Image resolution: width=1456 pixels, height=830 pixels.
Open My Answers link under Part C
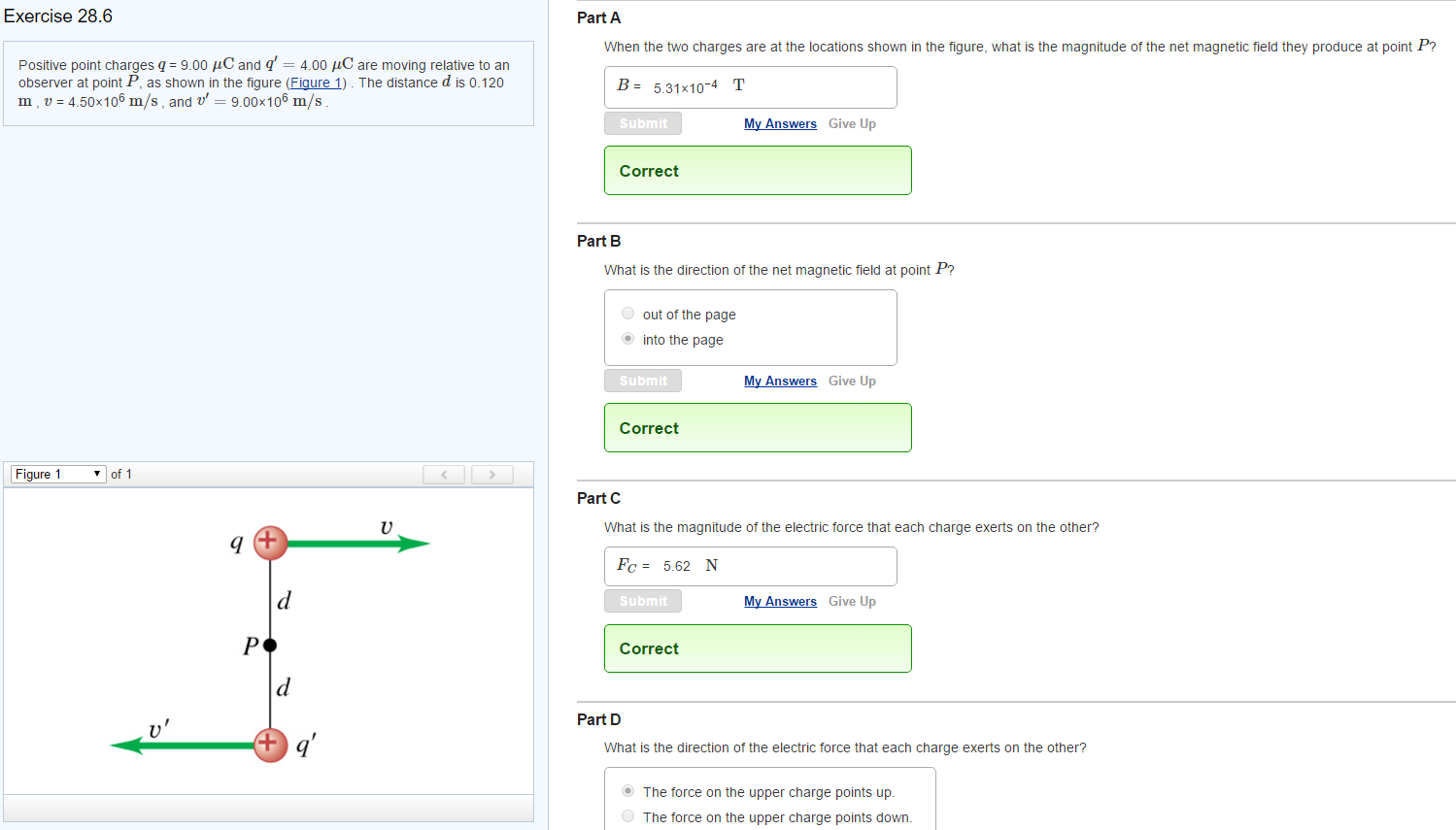point(780,601)
